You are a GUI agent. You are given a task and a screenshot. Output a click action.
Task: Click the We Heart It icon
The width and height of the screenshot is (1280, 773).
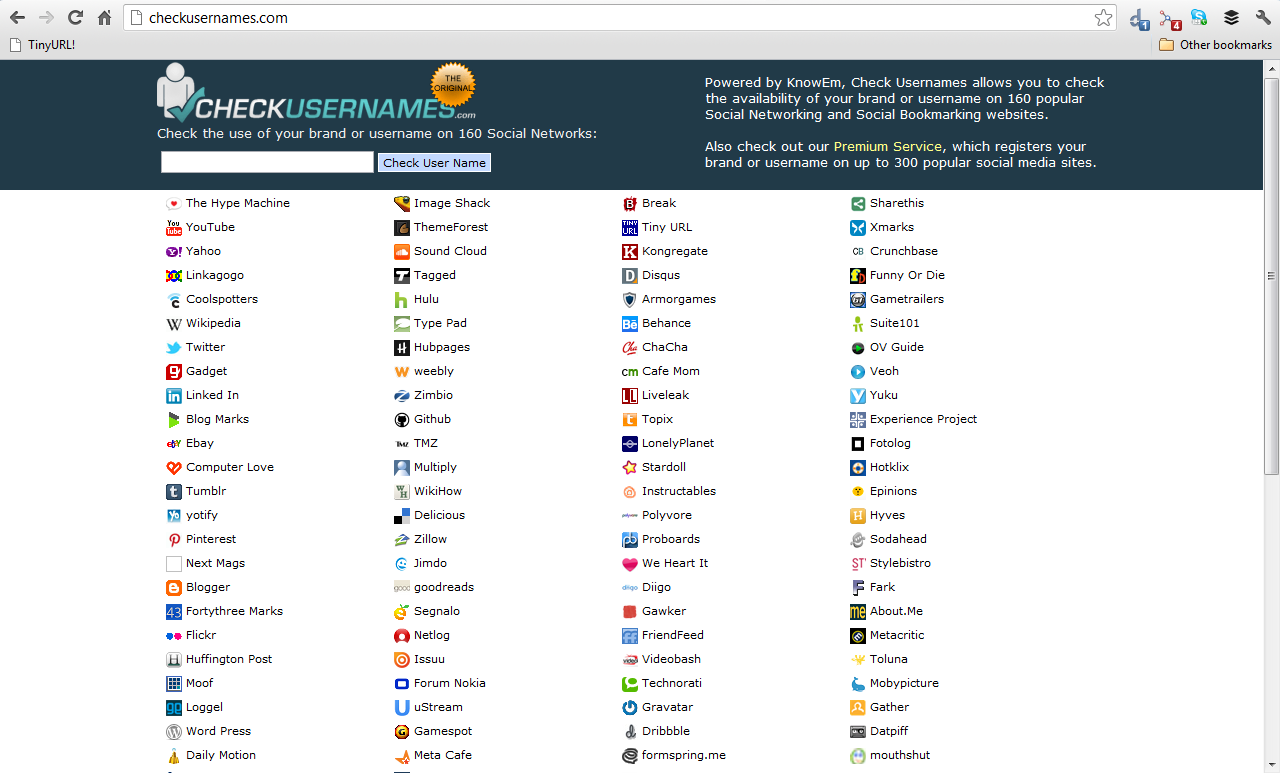tap(630, 563)
